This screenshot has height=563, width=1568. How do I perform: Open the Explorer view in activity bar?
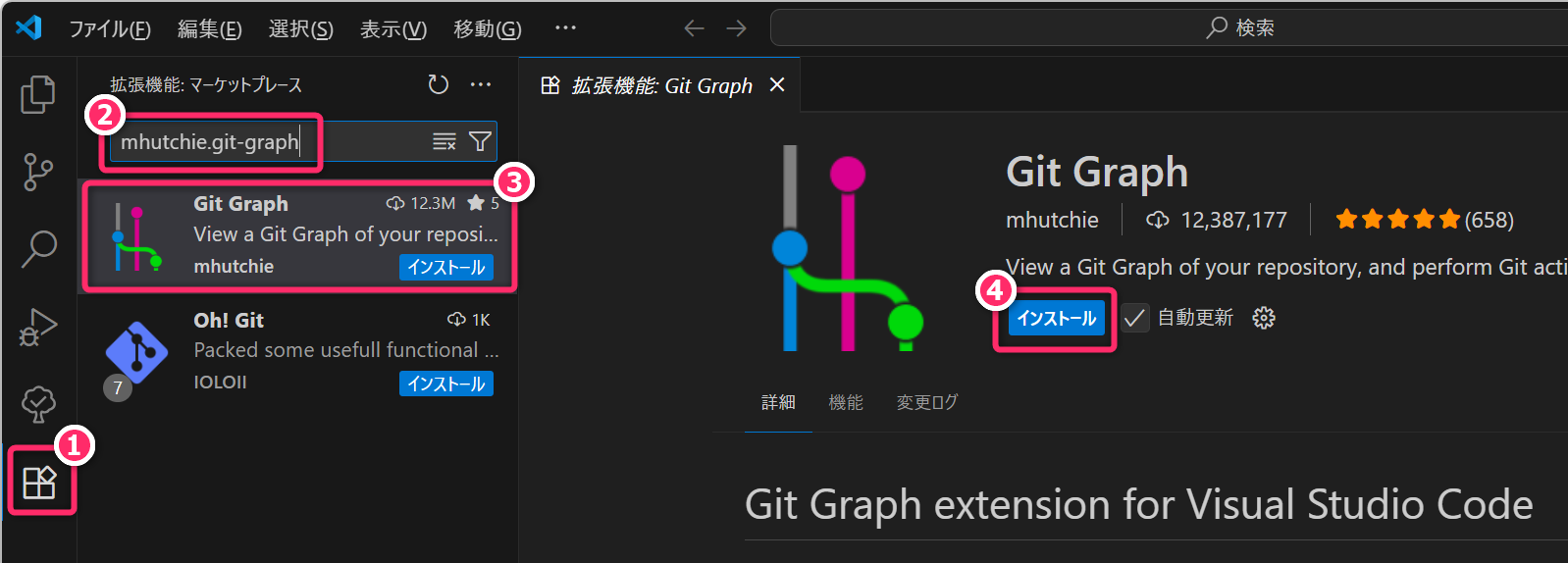tap(38, 94)
